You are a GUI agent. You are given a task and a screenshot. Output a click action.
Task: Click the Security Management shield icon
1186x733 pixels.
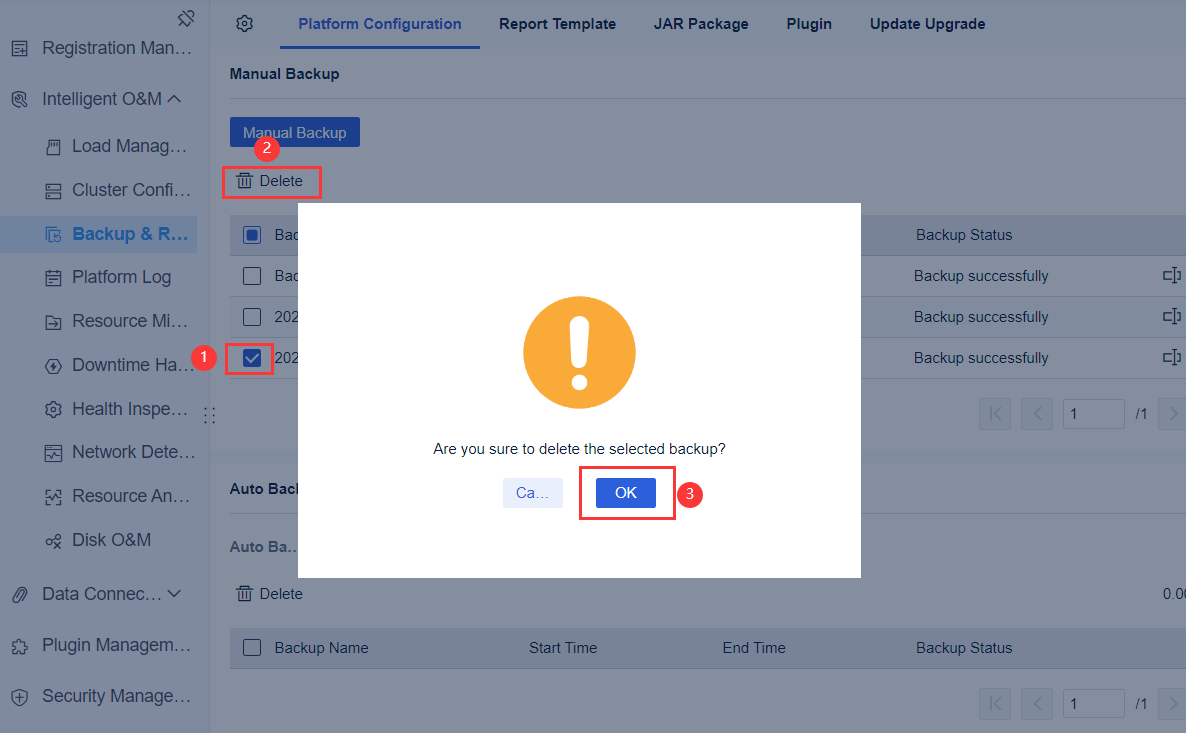click(x=20, y=697)
